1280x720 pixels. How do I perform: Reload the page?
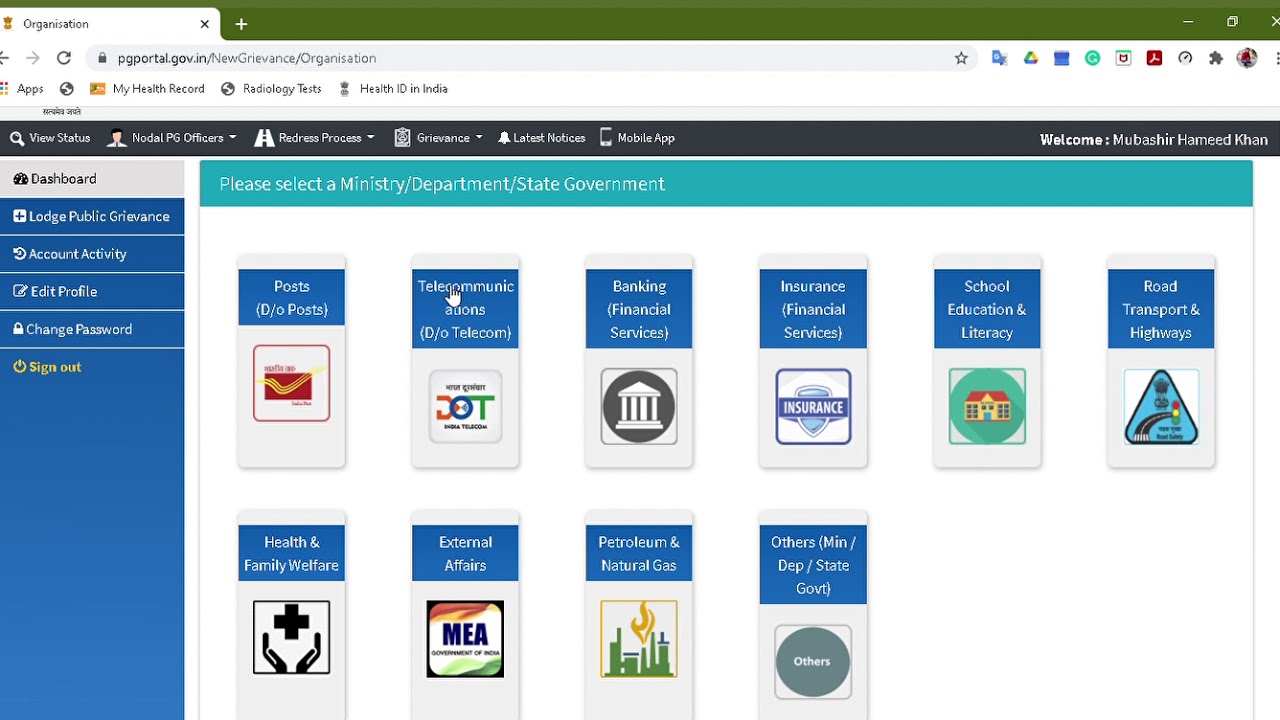[63, 58]
